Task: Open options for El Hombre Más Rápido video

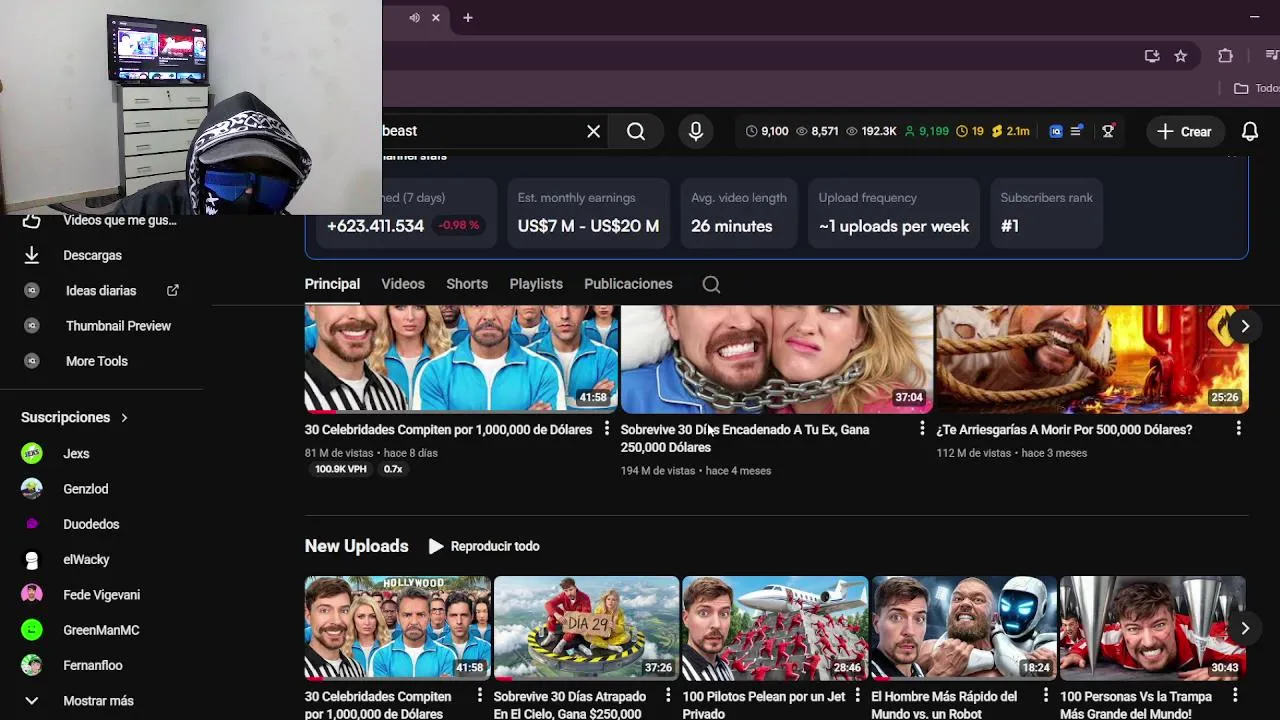Action: click(x=1046, y=695)
